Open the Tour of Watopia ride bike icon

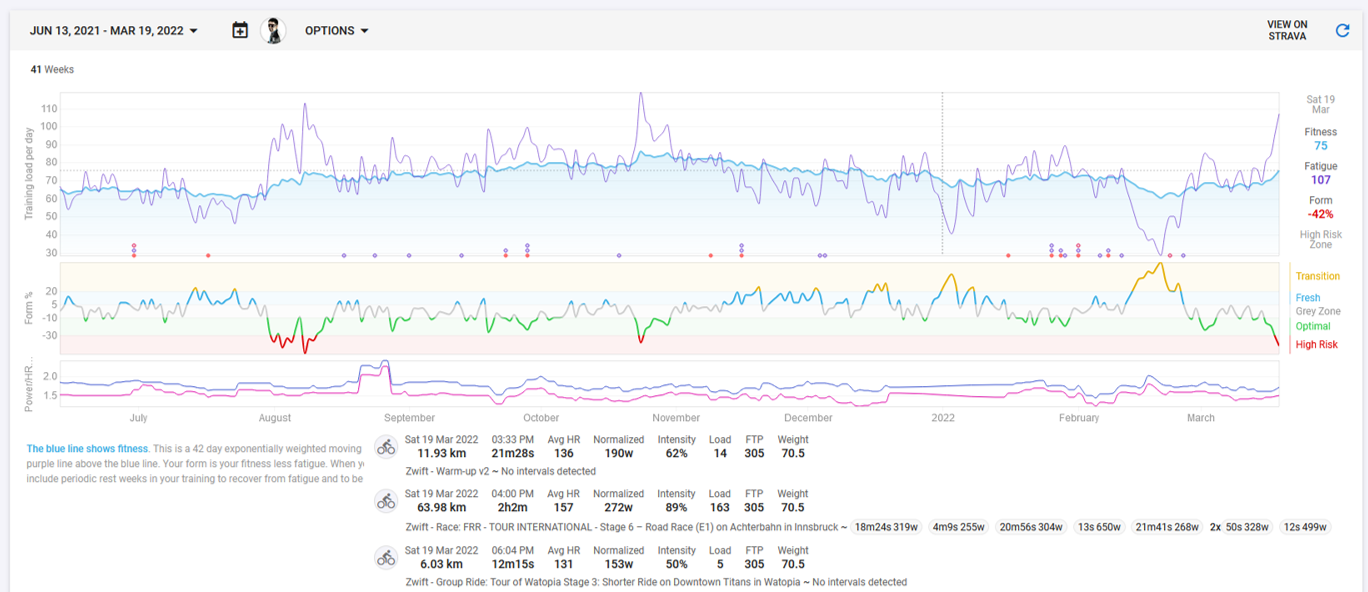pos(386,557)
